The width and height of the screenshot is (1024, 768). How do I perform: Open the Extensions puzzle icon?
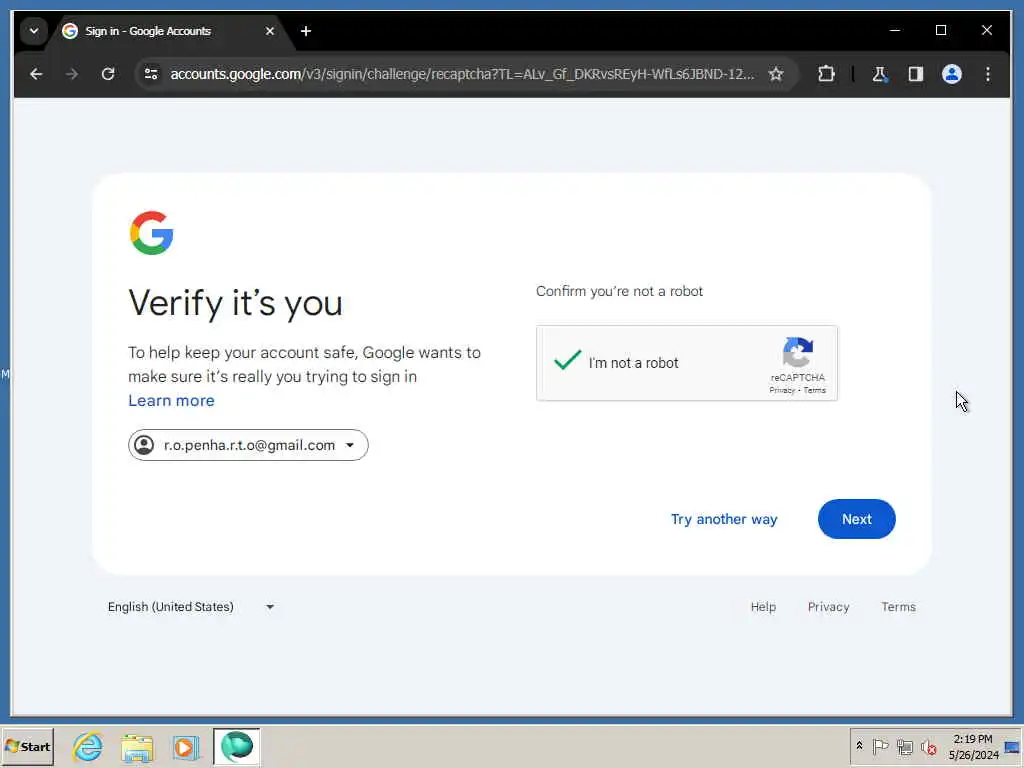pos(826,74)
